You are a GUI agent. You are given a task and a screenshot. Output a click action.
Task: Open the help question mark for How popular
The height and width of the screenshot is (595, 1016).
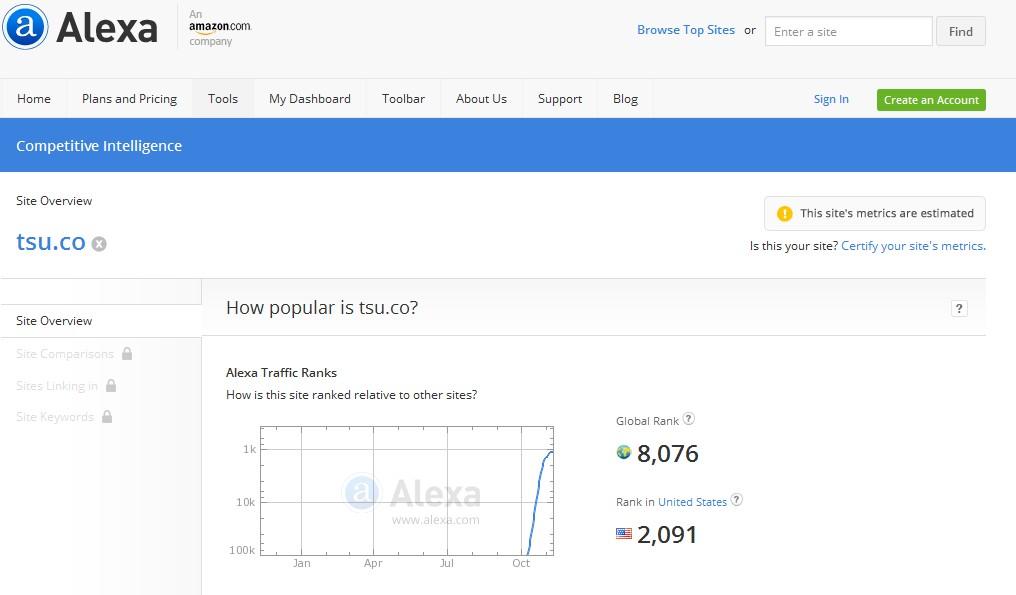(x=959, y=309)
